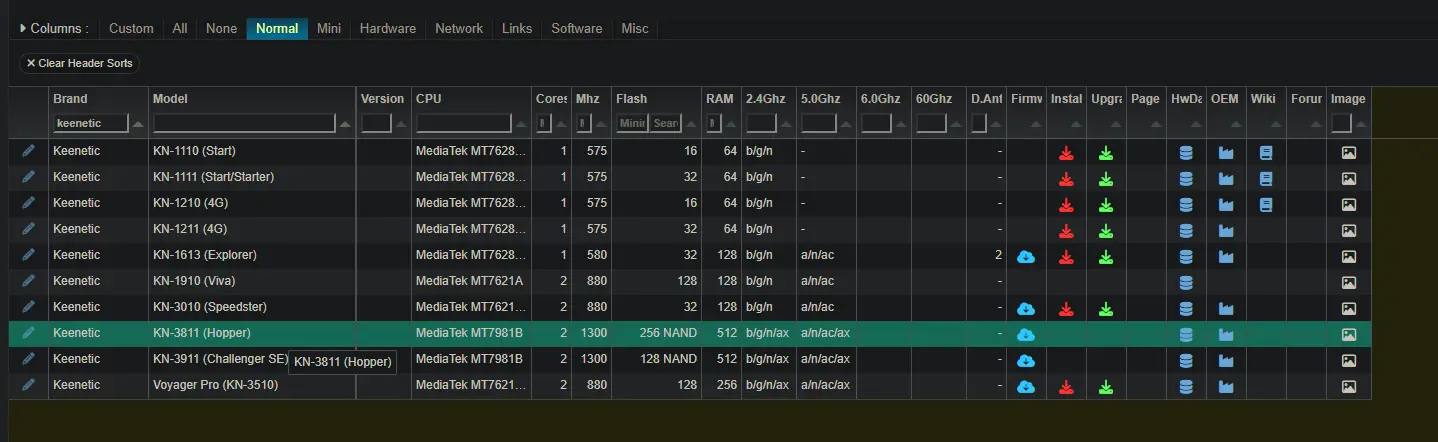Click the Clear Header Sorts button
Screen dimensions: 1438x442
tap(79, 63)
